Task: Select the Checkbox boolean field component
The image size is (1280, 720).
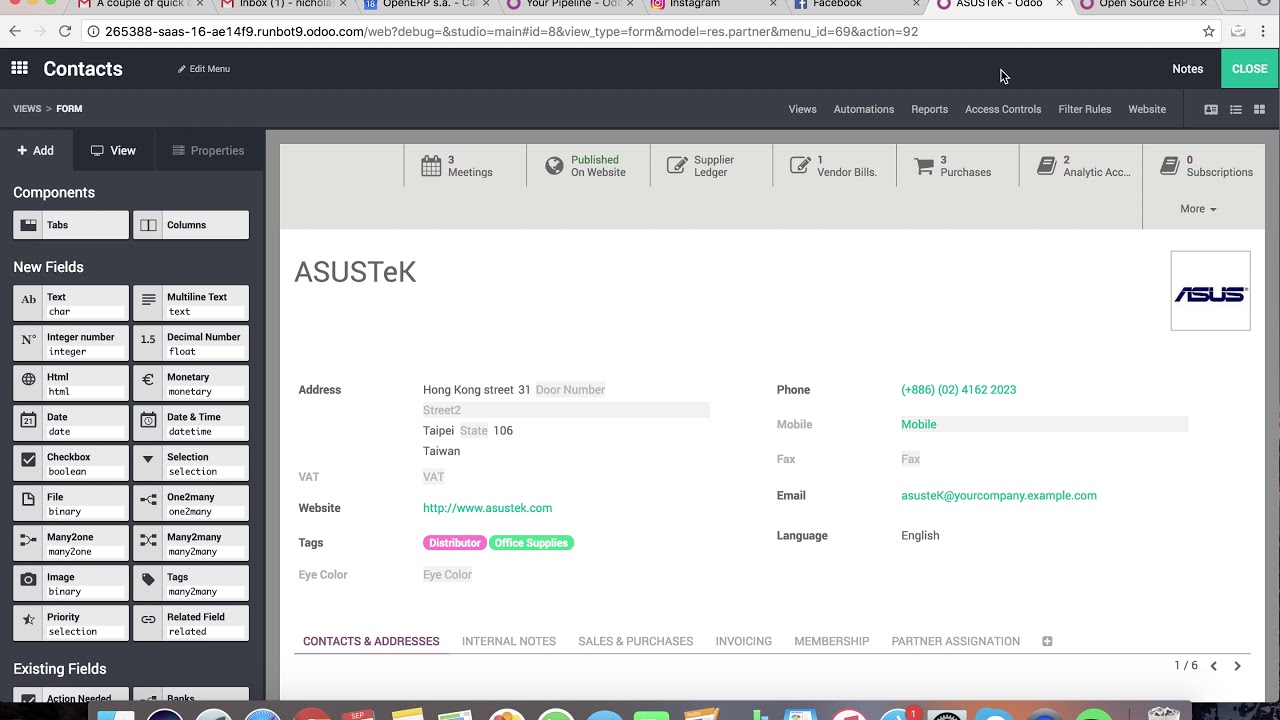Action: [71, 464]
